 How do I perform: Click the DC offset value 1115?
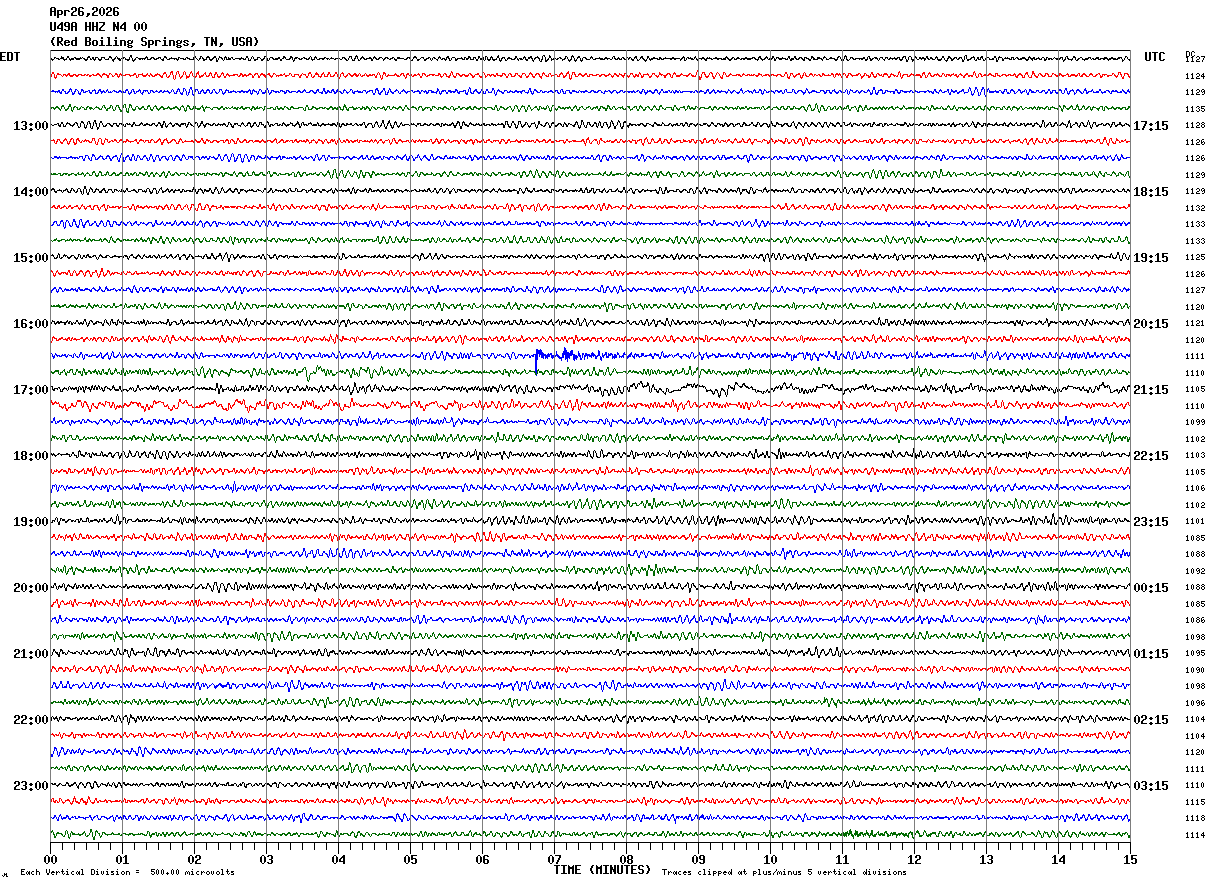click(1195, 802)
